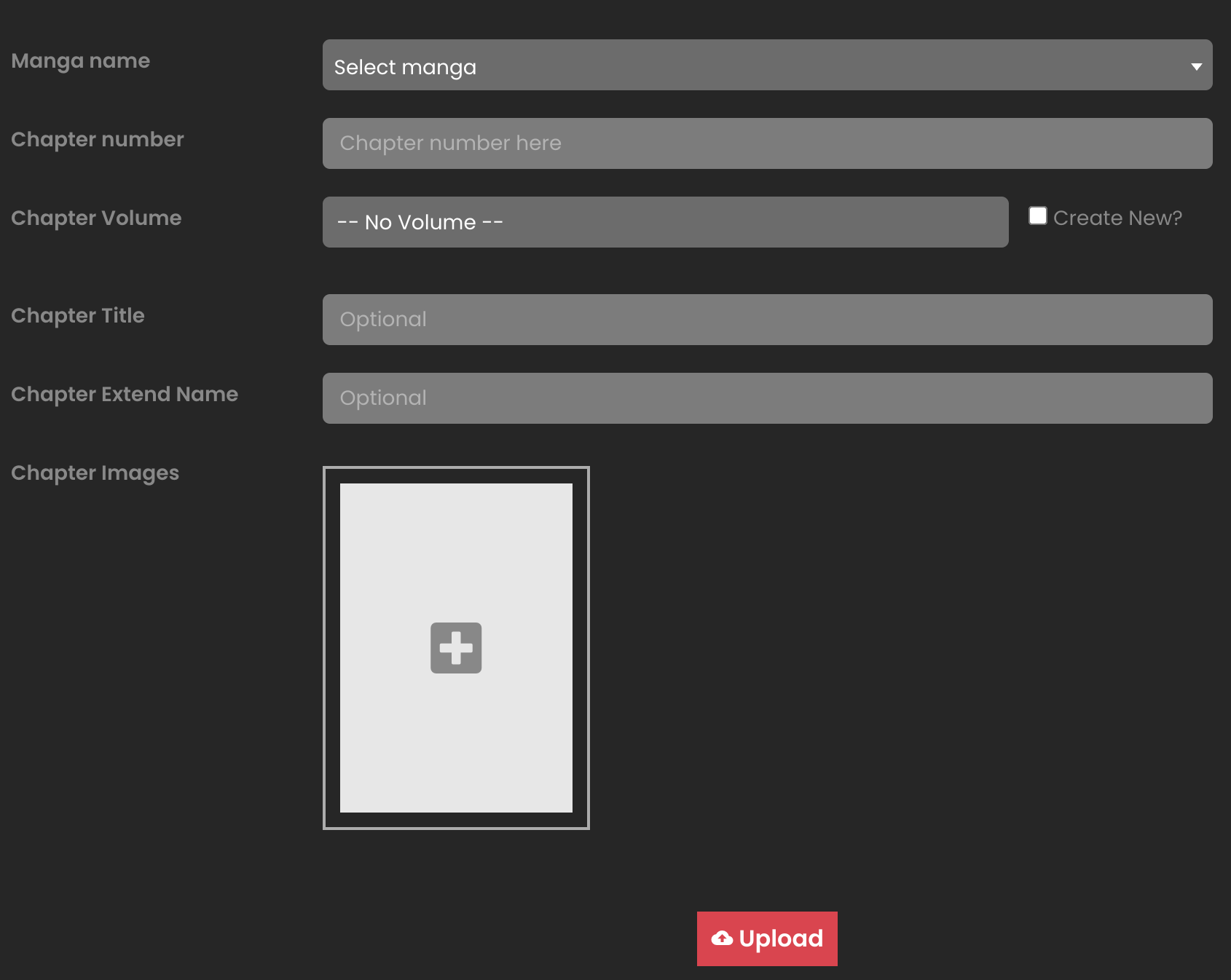1231x980 pixels.
Task: Click the 'Upload' text on the red button
Action: coord(781,938)
